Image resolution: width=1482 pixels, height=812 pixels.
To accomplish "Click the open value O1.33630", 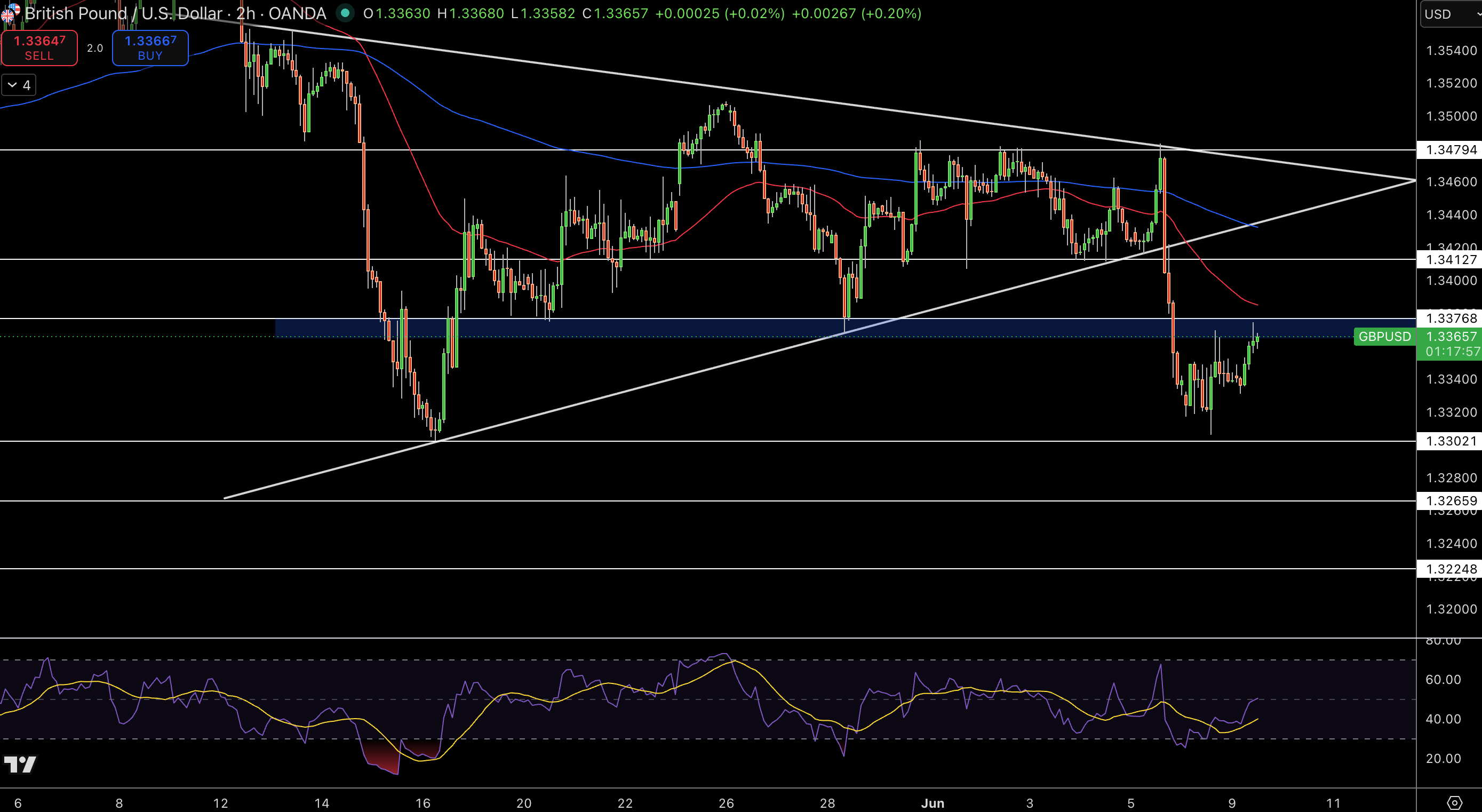I will coord(396,13).
